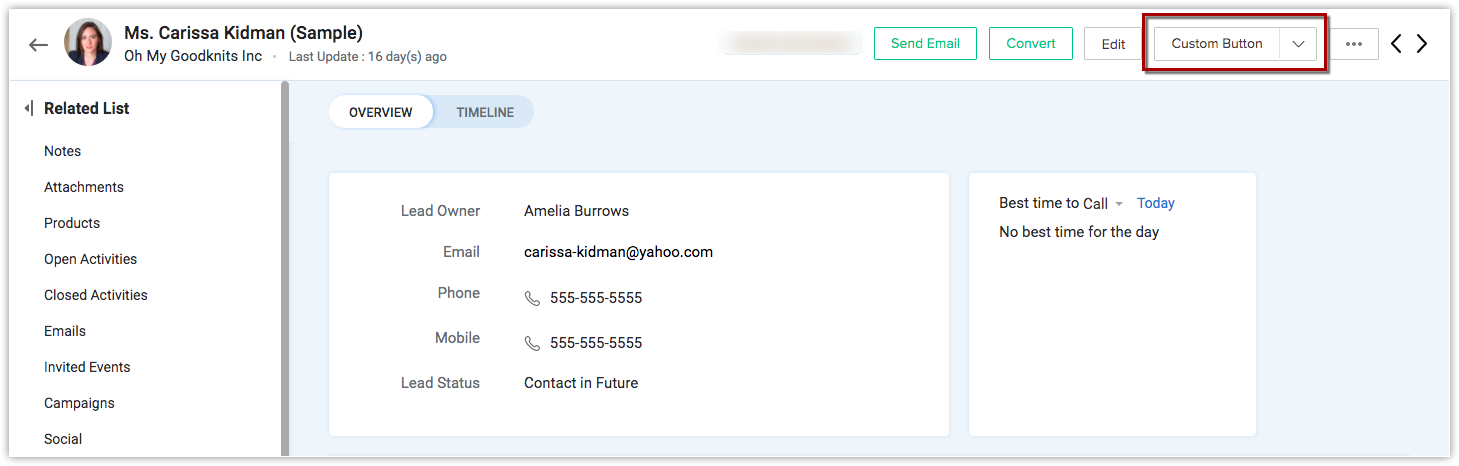Open the more options ellipsis menu
Viewport: 1459px width, 466px height.
click(x=1354, y=44)
